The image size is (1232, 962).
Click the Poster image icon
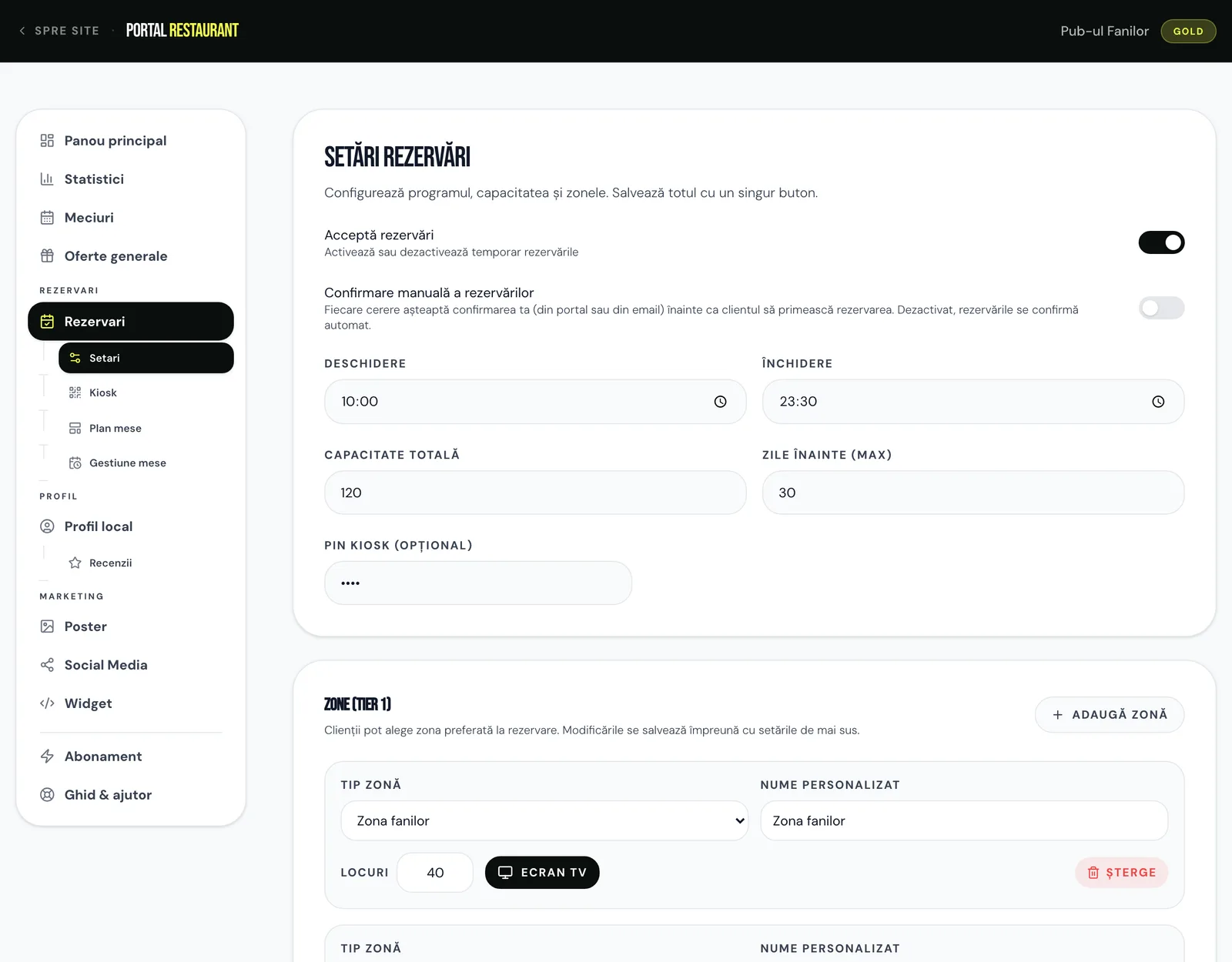(47, 626)
